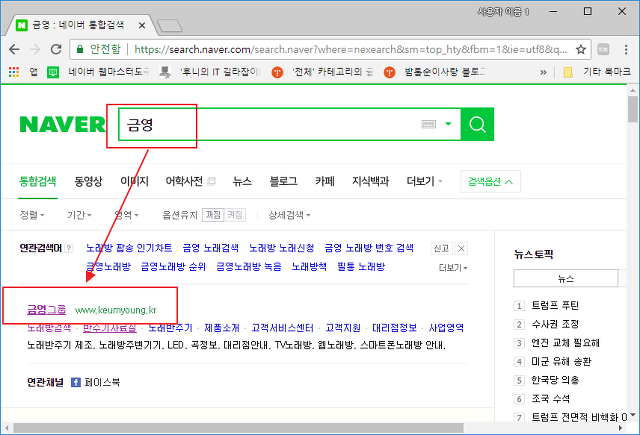The image size is (640, 435).
Task: Select the 통합검색 tab
Action: (38, 181)
